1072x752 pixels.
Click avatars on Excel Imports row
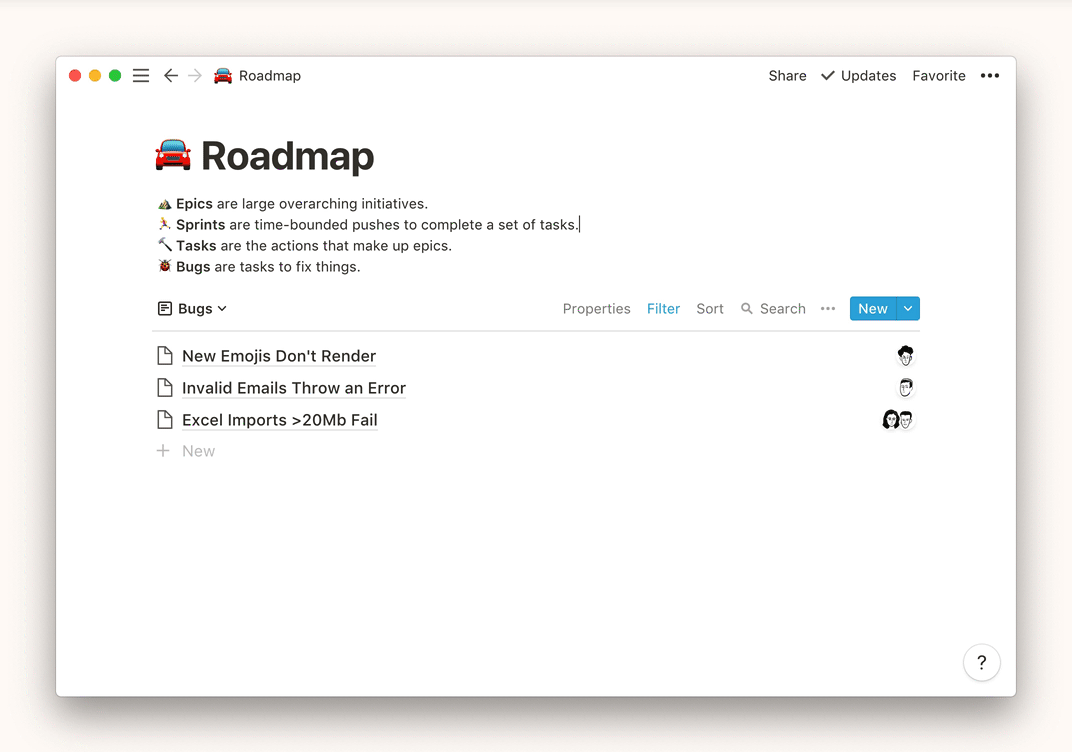[x=898, y=420]
